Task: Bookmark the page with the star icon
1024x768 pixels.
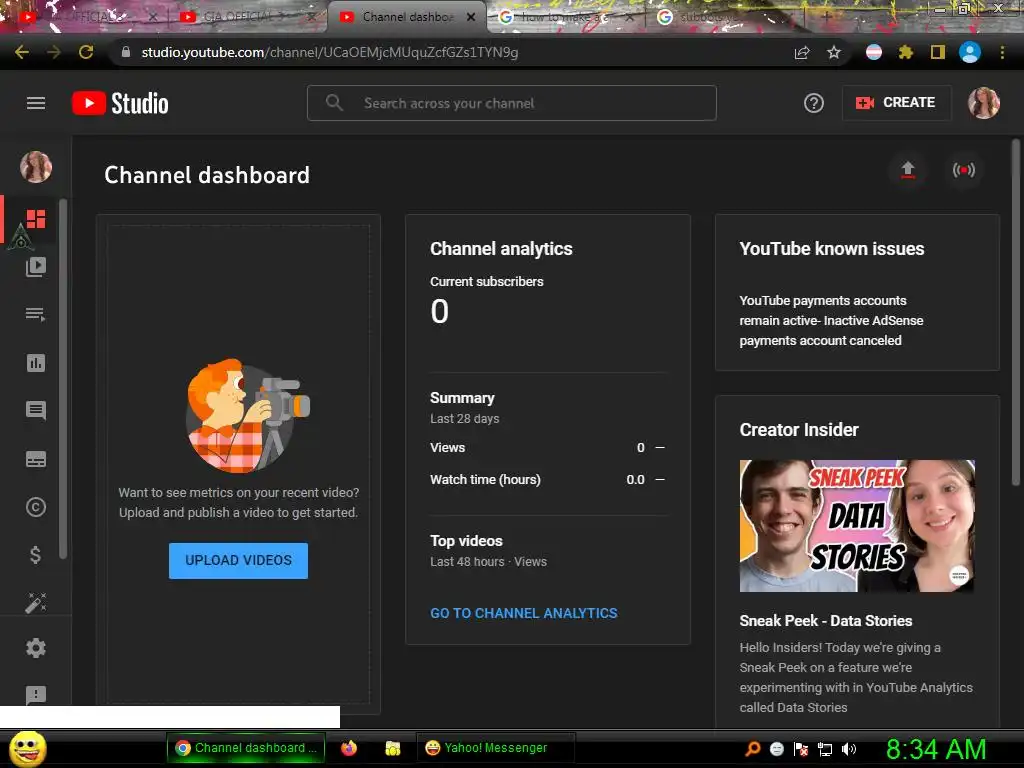Action: (834, 52)
